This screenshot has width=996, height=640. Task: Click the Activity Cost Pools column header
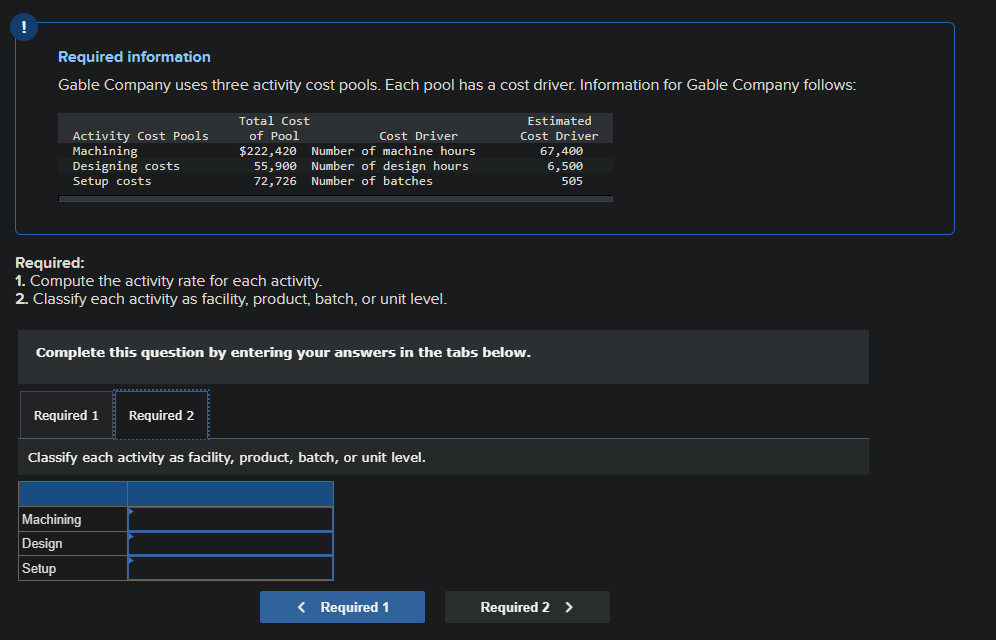(x=141, y=136)
